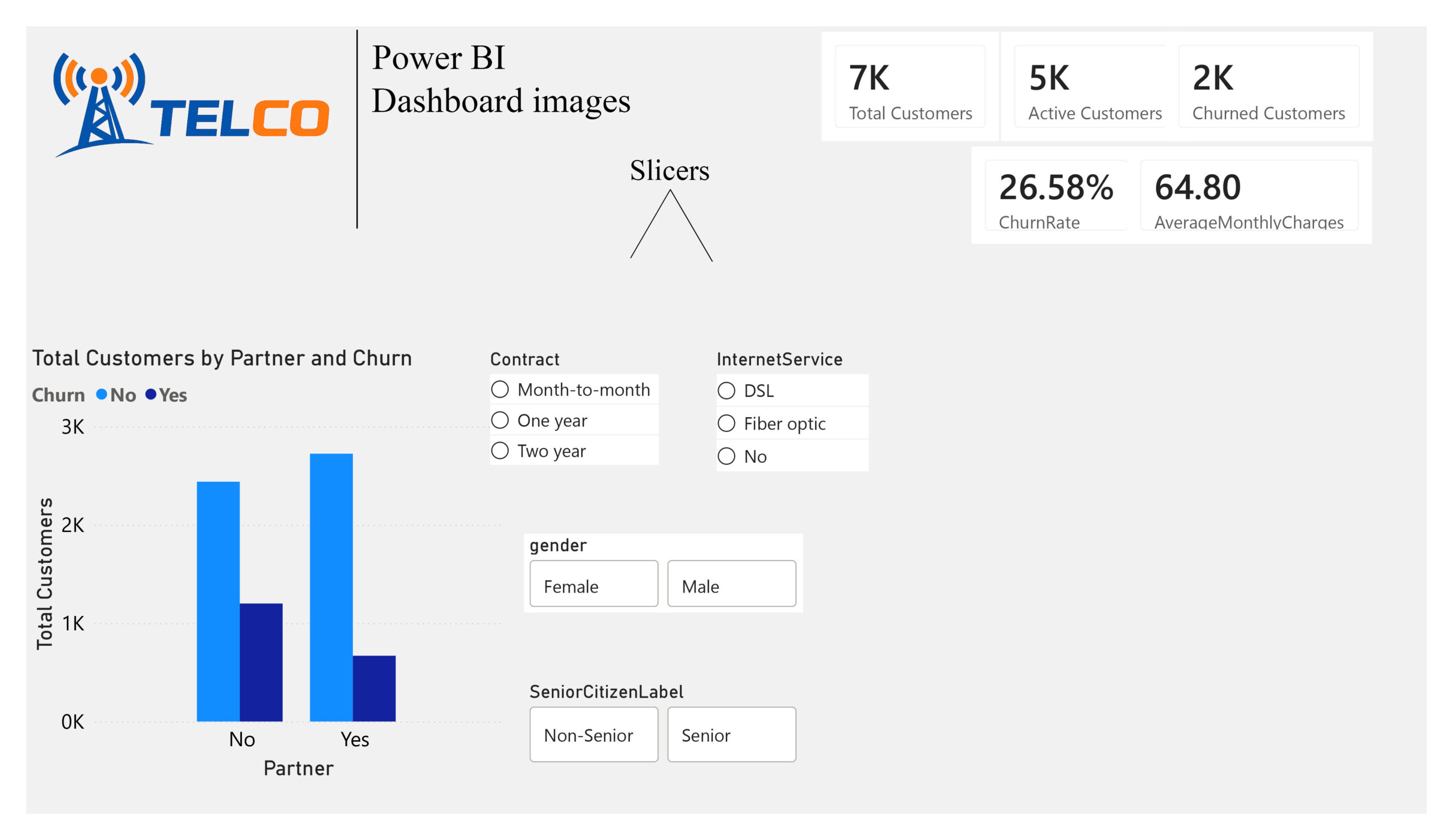The width and height of the screenshot is (1453, 840).
Task: Click the light blue No churn legend dot
Action: point(102,394)
